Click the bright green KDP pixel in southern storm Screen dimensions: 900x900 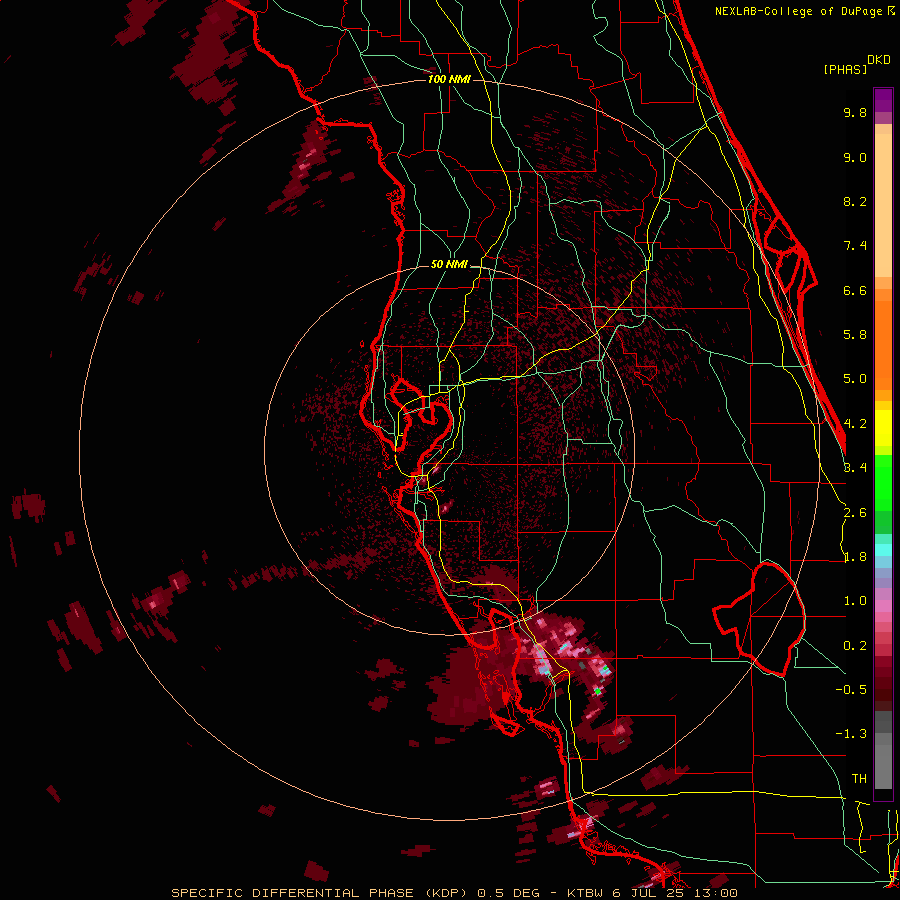coord(598,691)
